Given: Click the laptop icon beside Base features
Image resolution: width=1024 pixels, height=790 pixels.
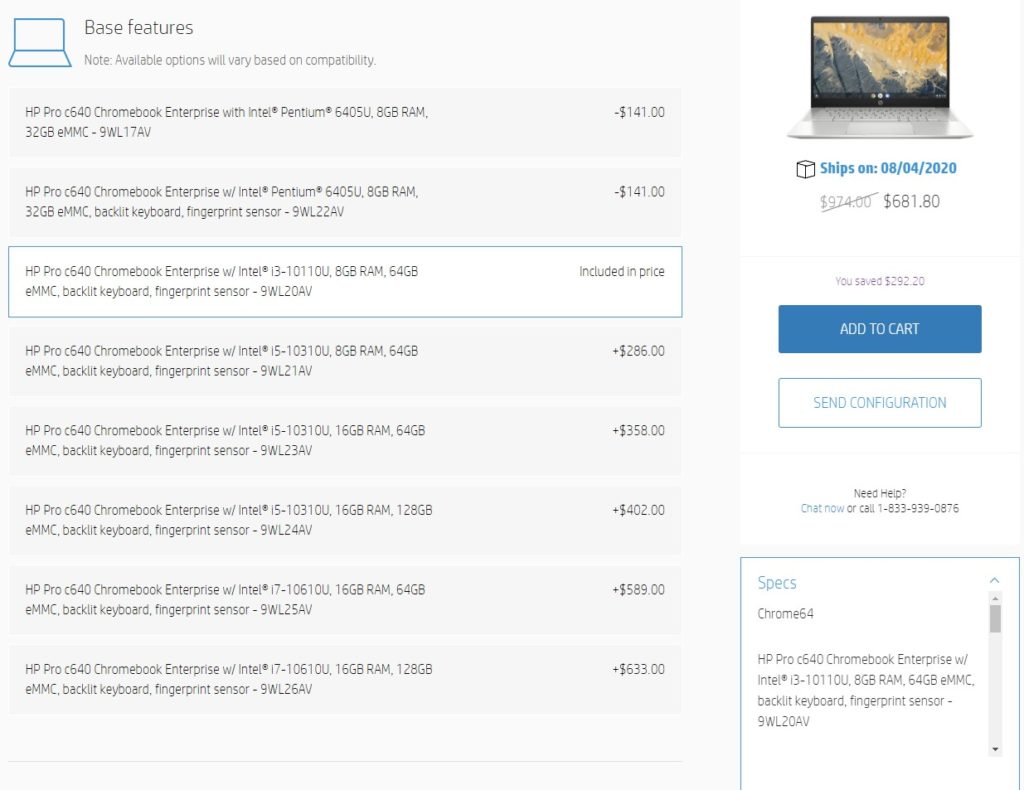Looking at the screenshot, I should (40, 42).
